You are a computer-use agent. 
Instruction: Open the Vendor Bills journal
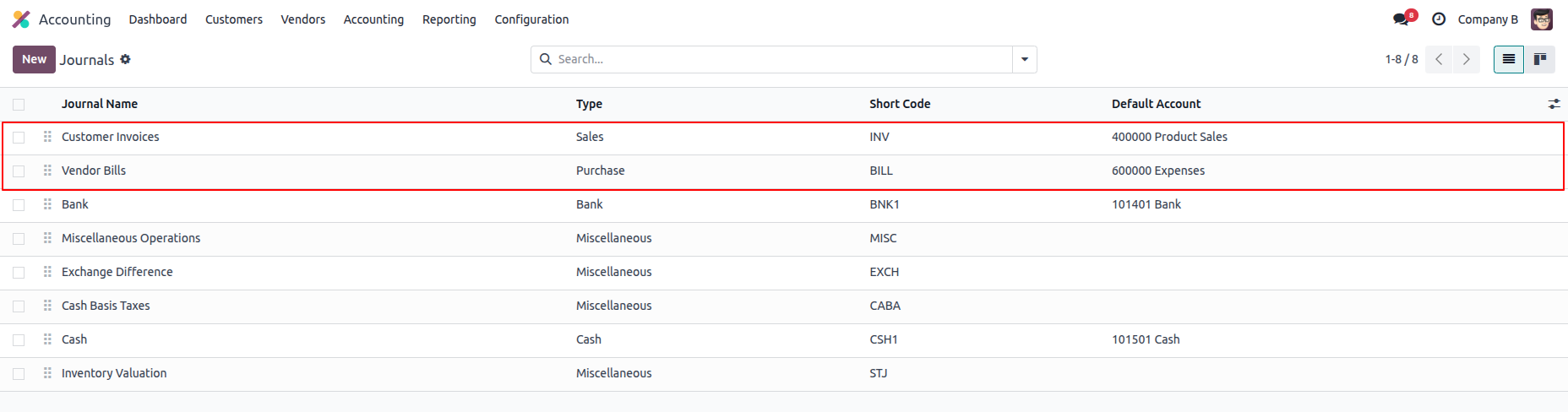94,171
